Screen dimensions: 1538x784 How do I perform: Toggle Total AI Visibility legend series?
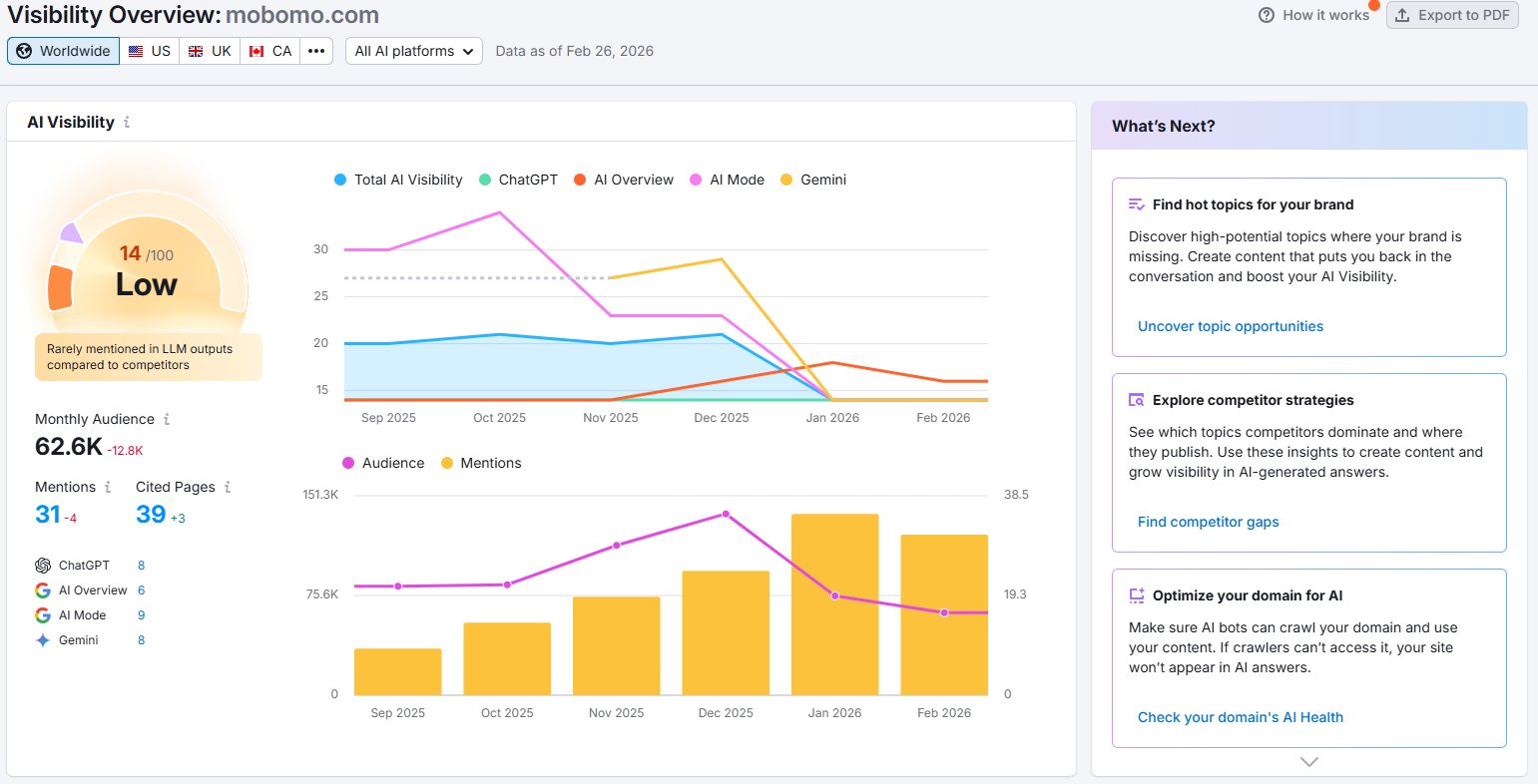[398, 181]
